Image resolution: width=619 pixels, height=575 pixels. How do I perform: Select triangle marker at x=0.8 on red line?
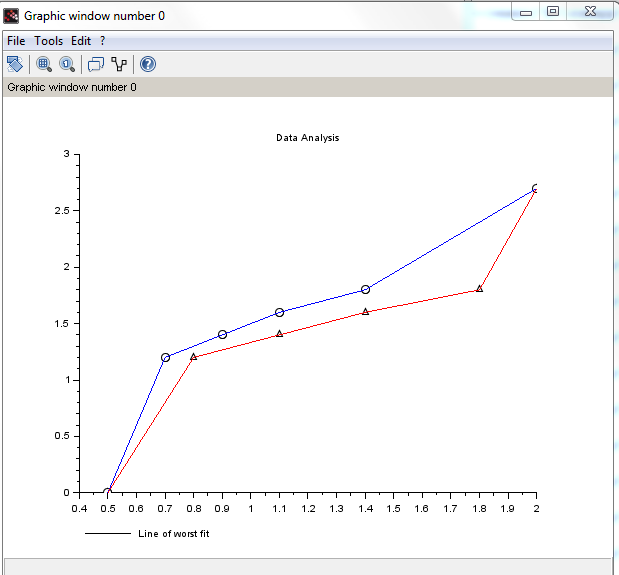click(193, 357)
